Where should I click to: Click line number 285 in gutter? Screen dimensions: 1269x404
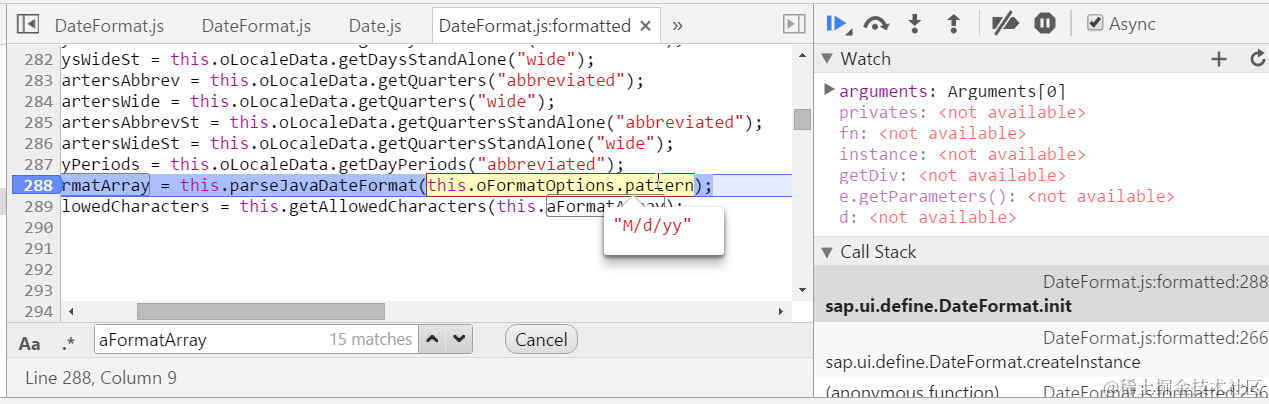[x=38, y=122]
